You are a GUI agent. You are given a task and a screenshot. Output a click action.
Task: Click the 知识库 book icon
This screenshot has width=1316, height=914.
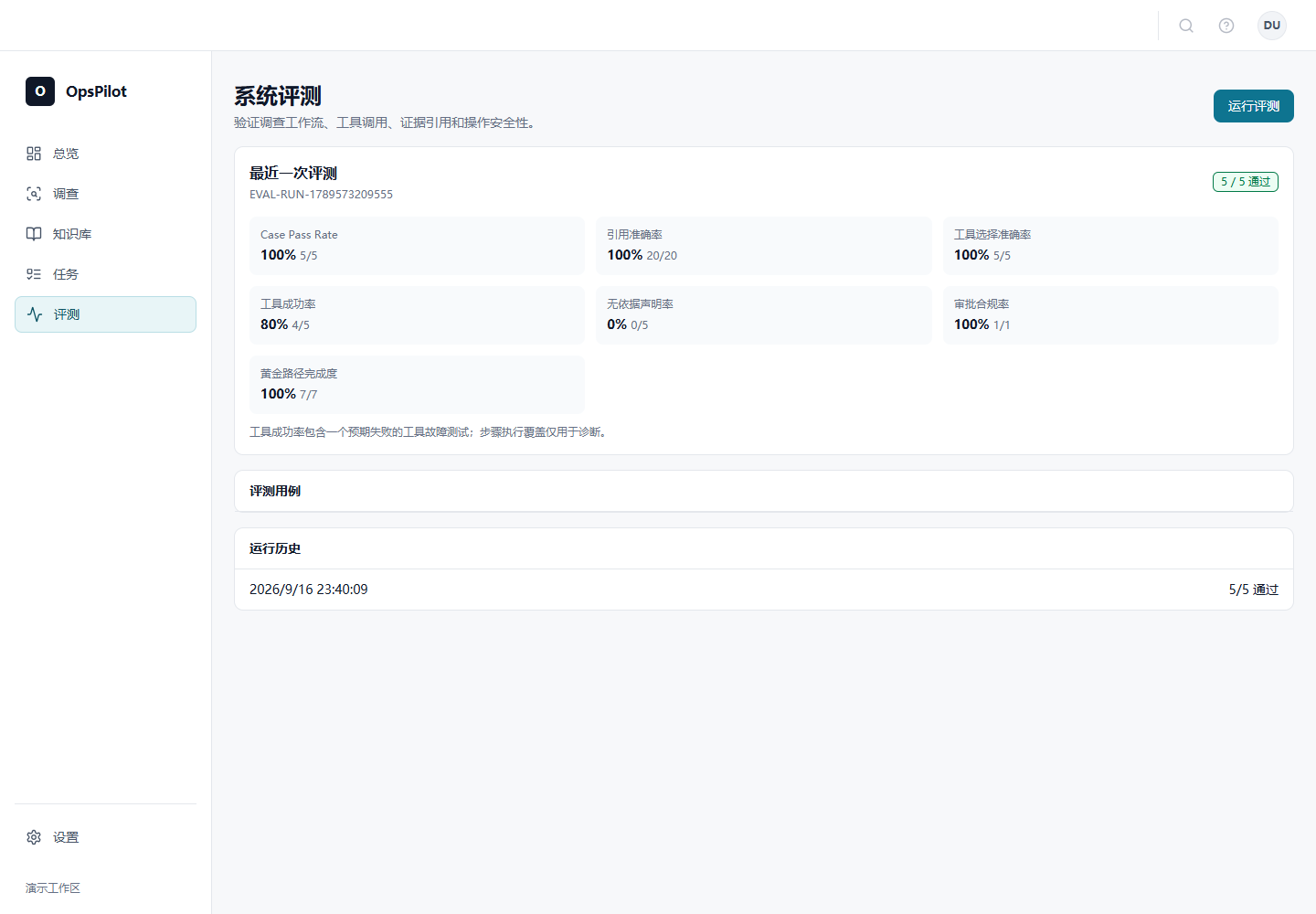[34, 234]
